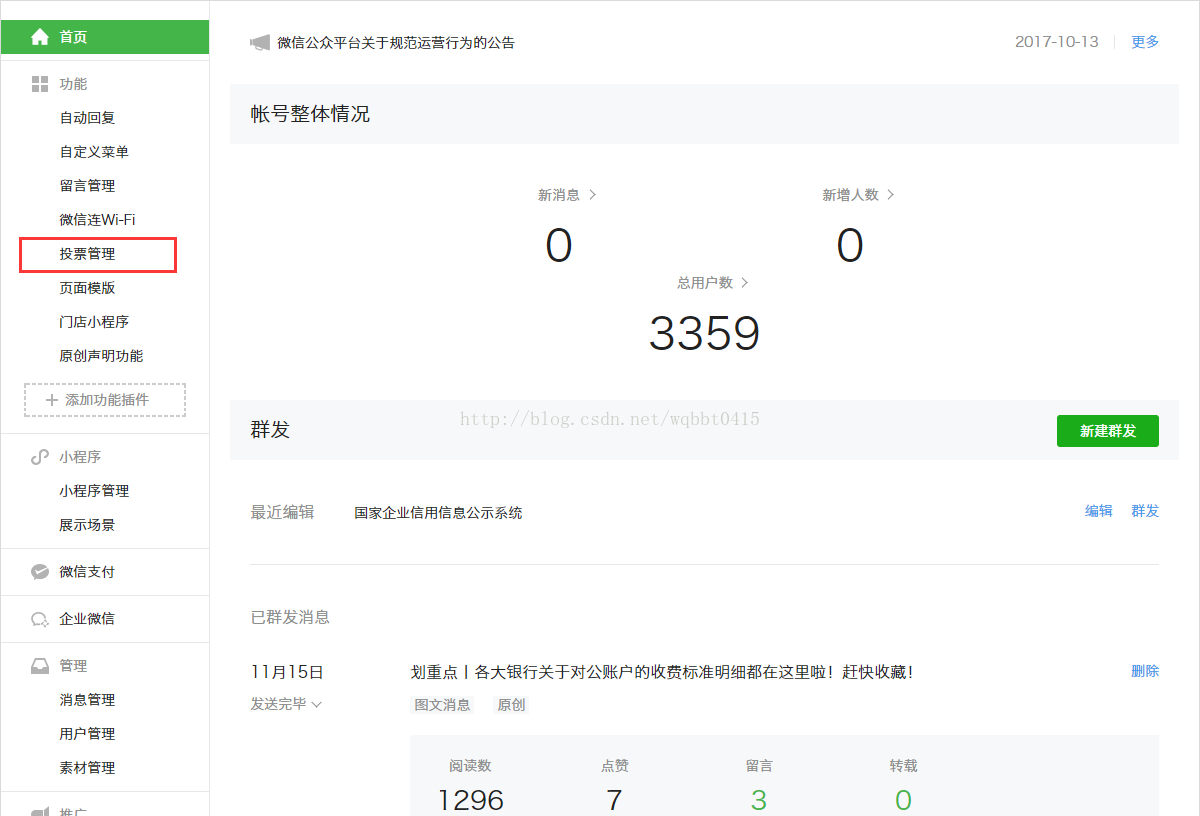Click the 点赞 count 7
The image size is (1200, 816).
pos(614,800)
